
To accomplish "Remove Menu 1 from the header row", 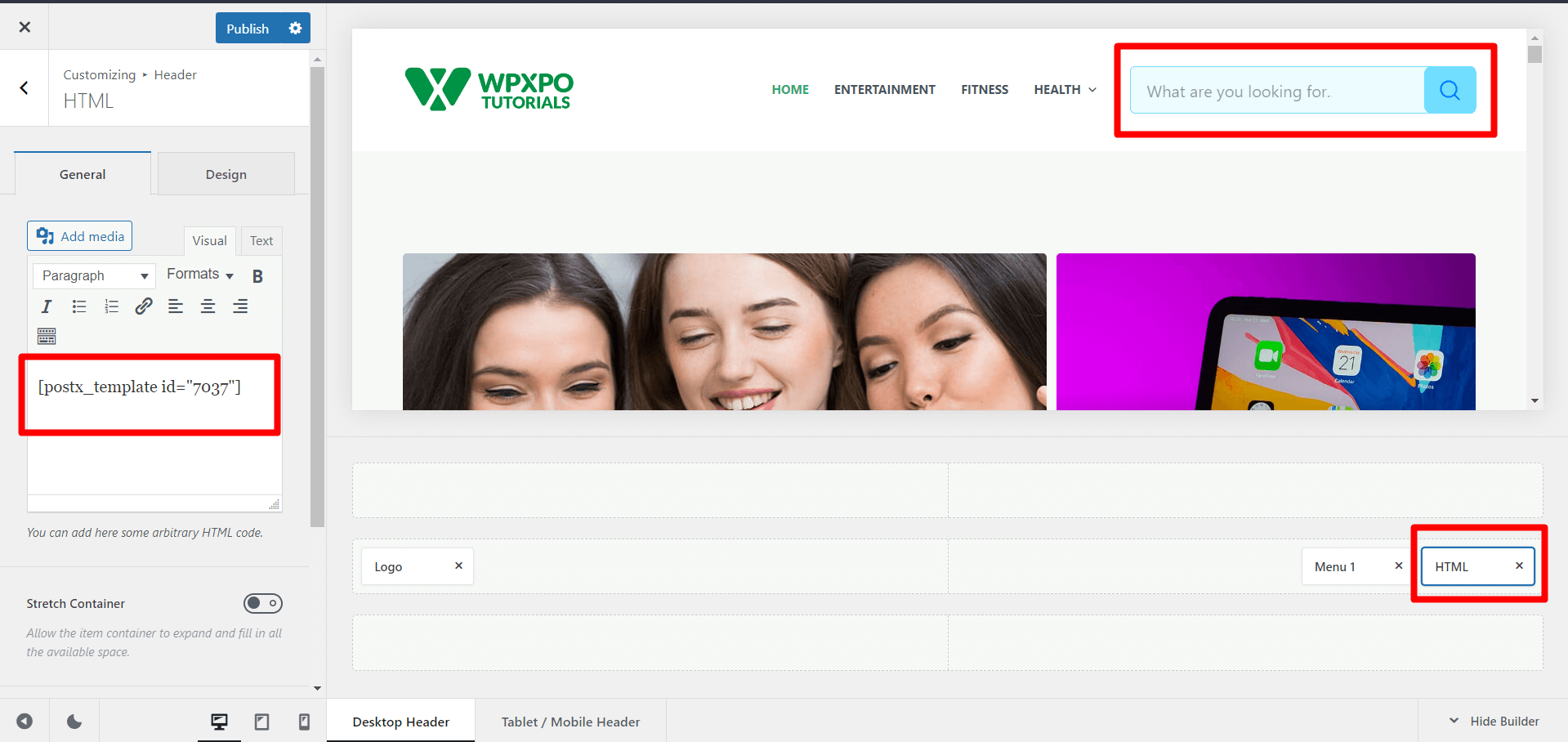I will (x=1398, y=565).
